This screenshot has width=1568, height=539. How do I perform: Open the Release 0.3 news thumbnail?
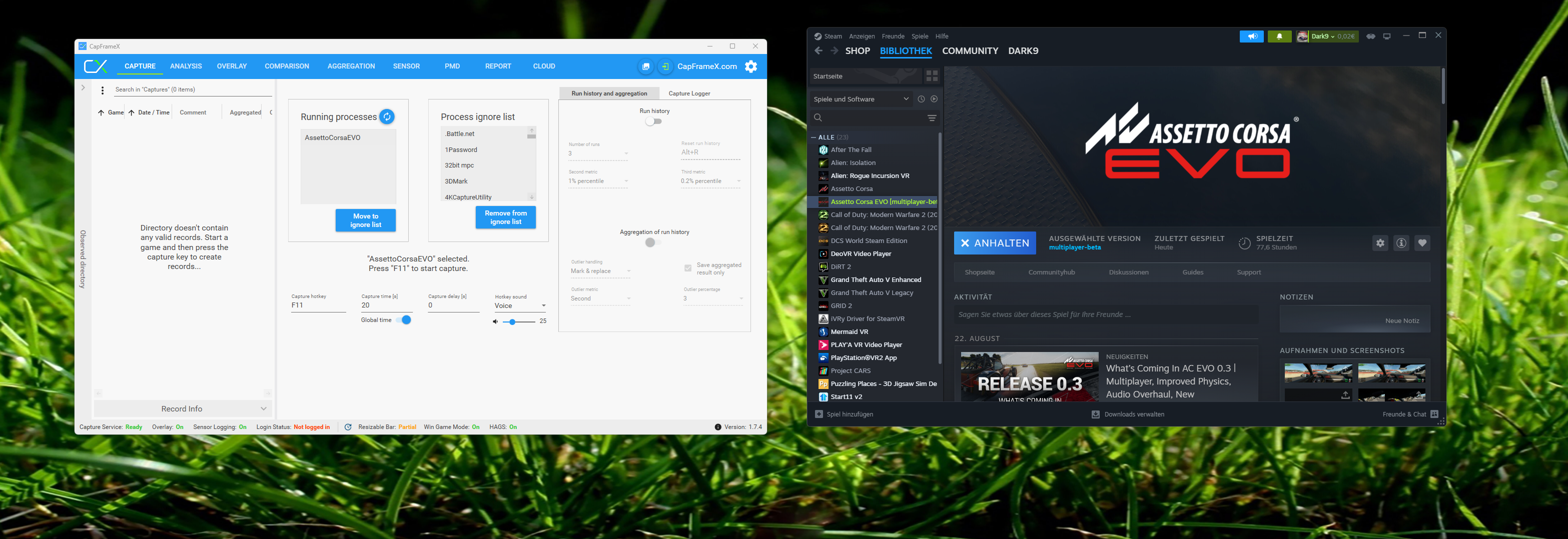coord(1029,376)
